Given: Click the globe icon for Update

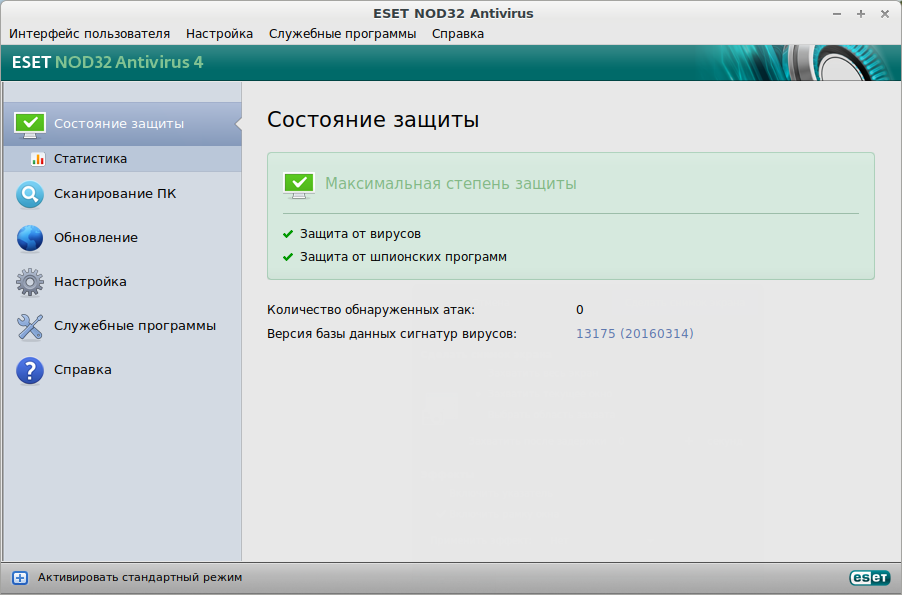Looking at the screenshot, I should [x=30, y=238].
